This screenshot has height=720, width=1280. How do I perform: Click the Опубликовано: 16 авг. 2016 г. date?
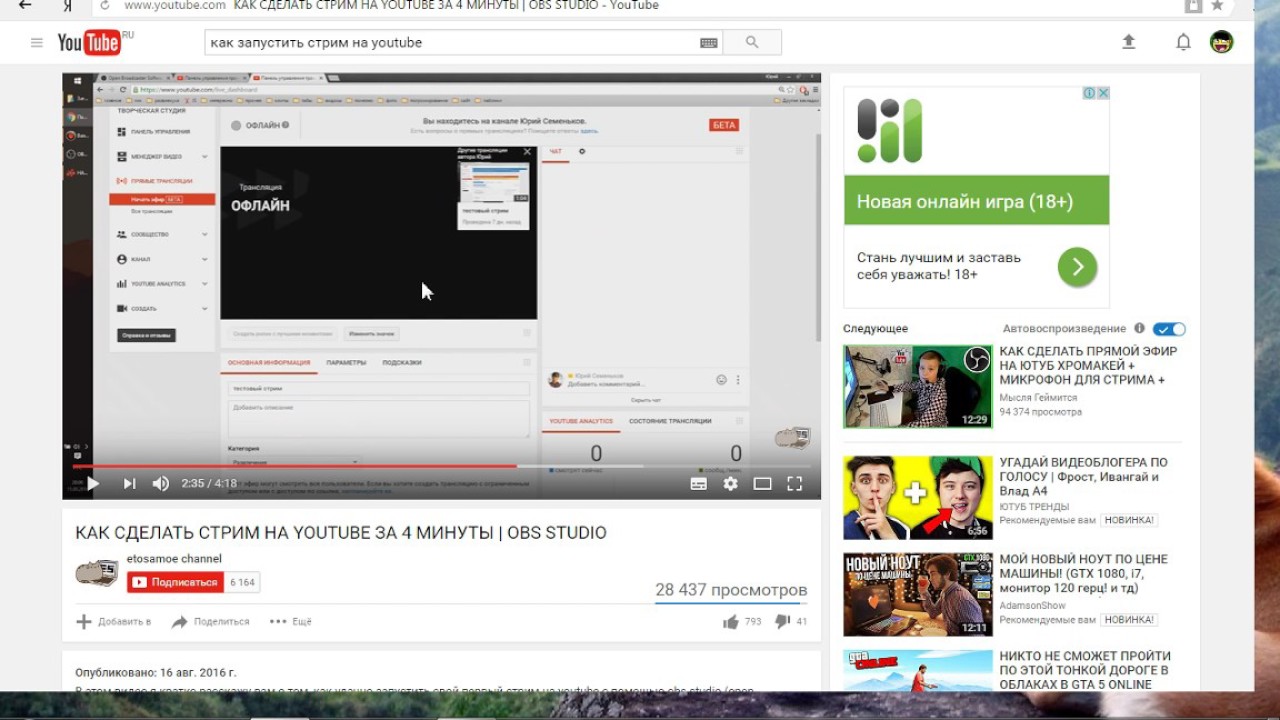point(156,672)
